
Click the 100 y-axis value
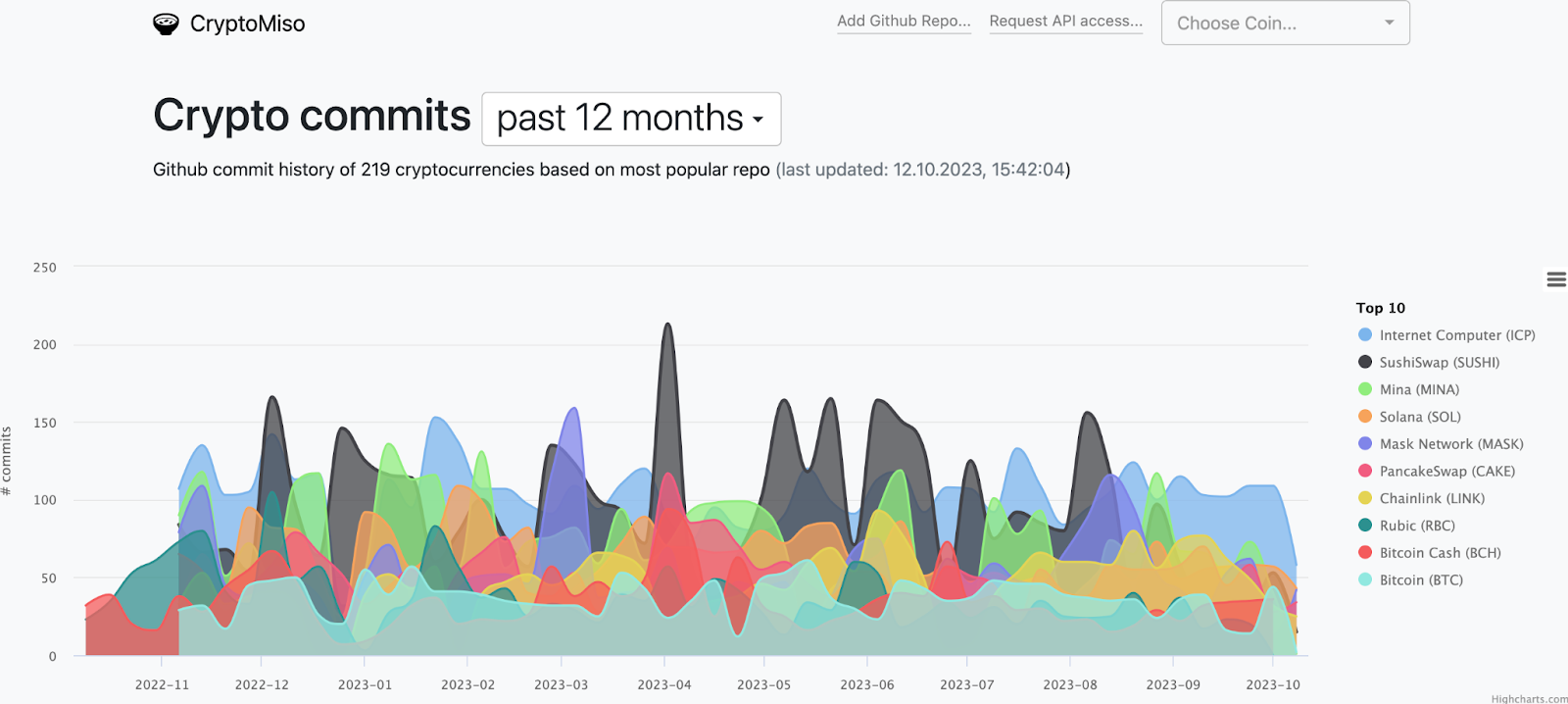[x=44, y=500]
